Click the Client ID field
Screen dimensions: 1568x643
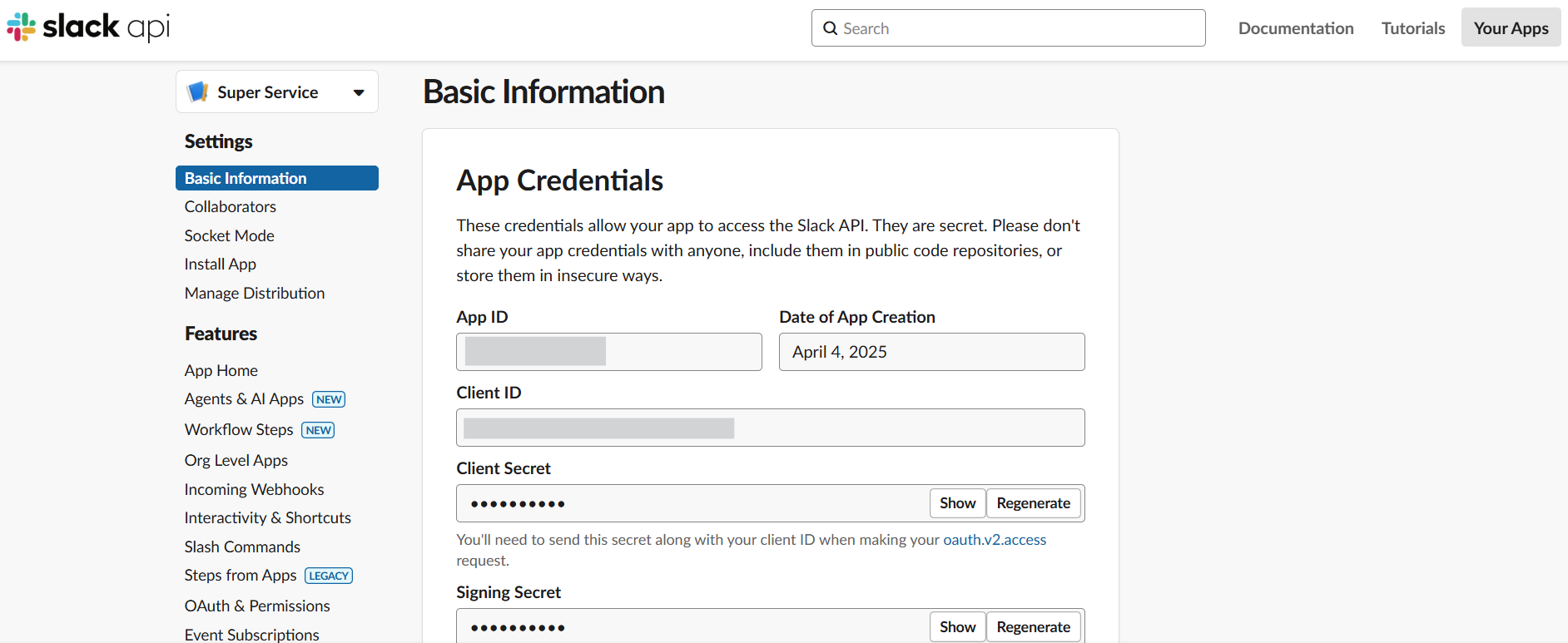771,428
